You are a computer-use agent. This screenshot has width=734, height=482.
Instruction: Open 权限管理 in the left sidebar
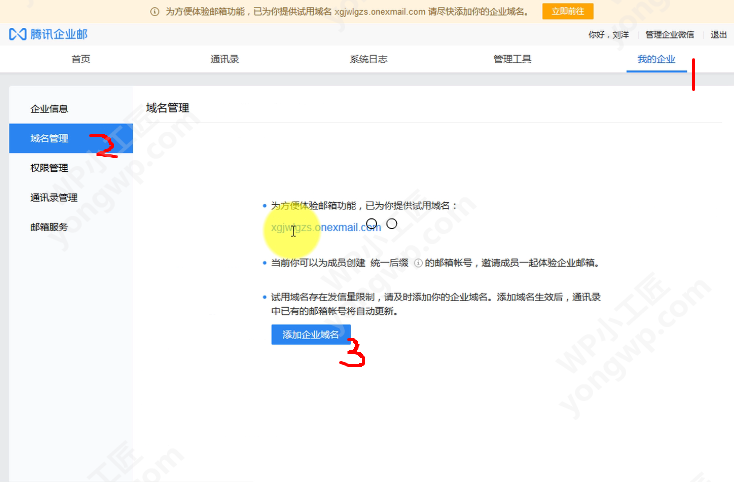click(49, 168)
